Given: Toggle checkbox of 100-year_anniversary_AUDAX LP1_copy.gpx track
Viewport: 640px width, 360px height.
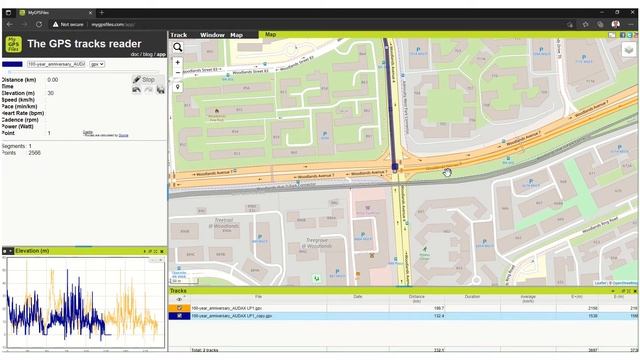Looking at the screenshot, I should click(179, 316).
